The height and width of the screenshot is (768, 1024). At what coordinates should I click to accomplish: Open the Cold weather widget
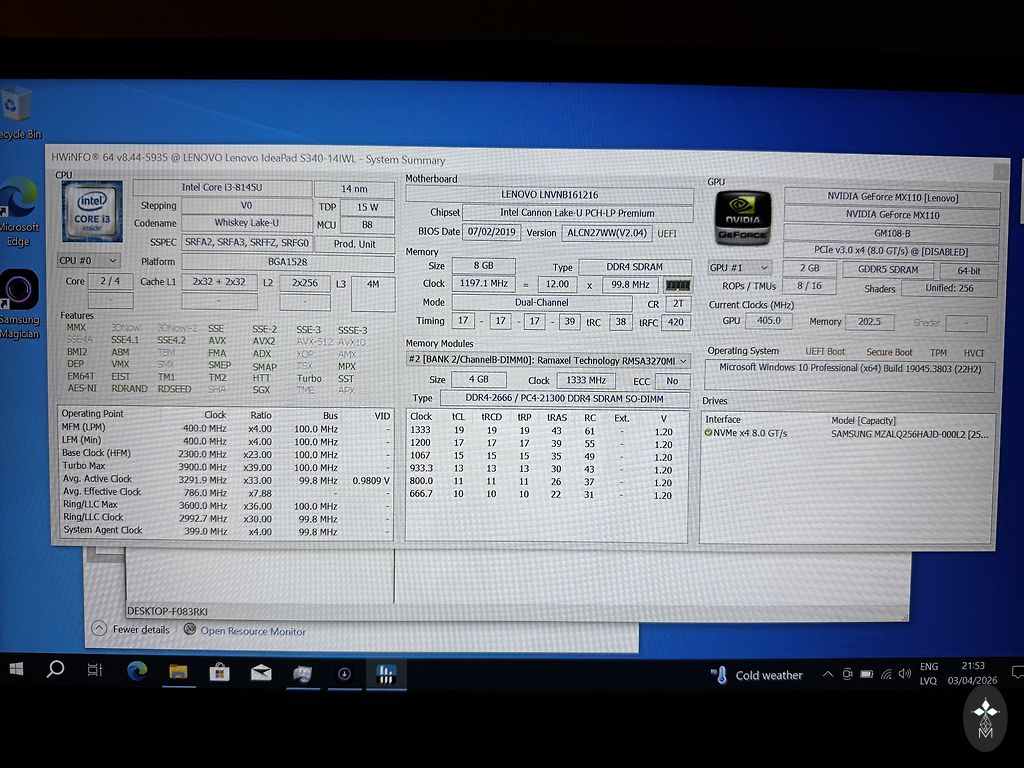click(758, 675)
